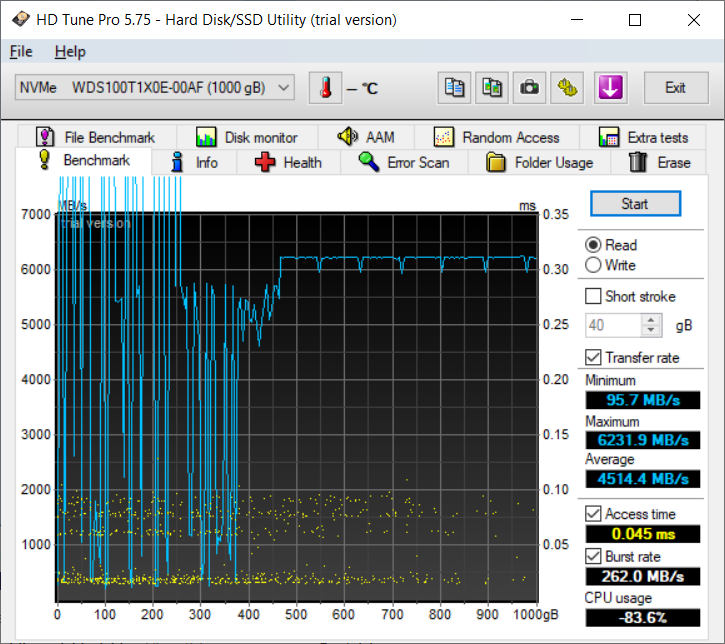725x644 pixels.
Task: Open the options gears icon
Action: 567,87
